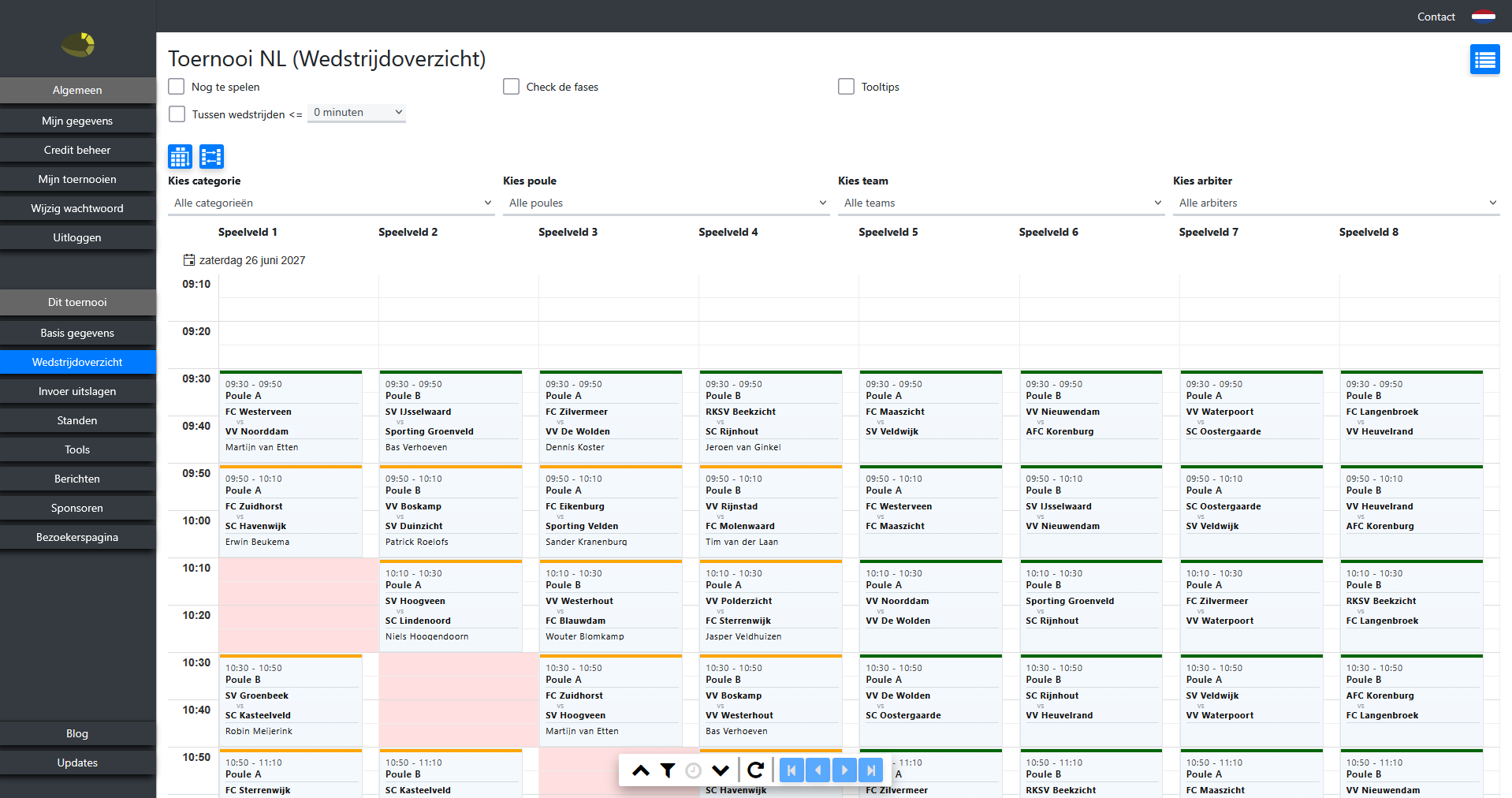Go to Berichten
The height and width of the screenshot is (798, 1512).
[x=77, y=479]
